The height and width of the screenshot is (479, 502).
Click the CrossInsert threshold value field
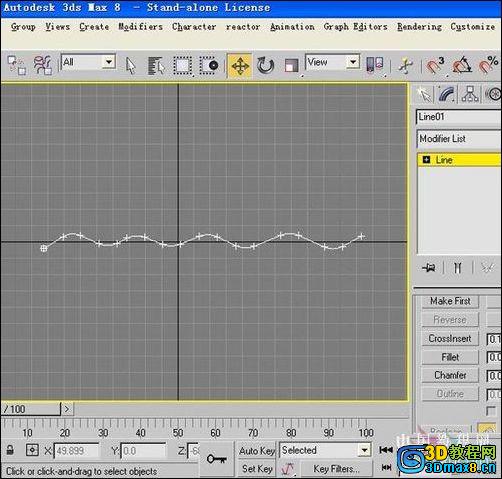(x=494, y=339)
